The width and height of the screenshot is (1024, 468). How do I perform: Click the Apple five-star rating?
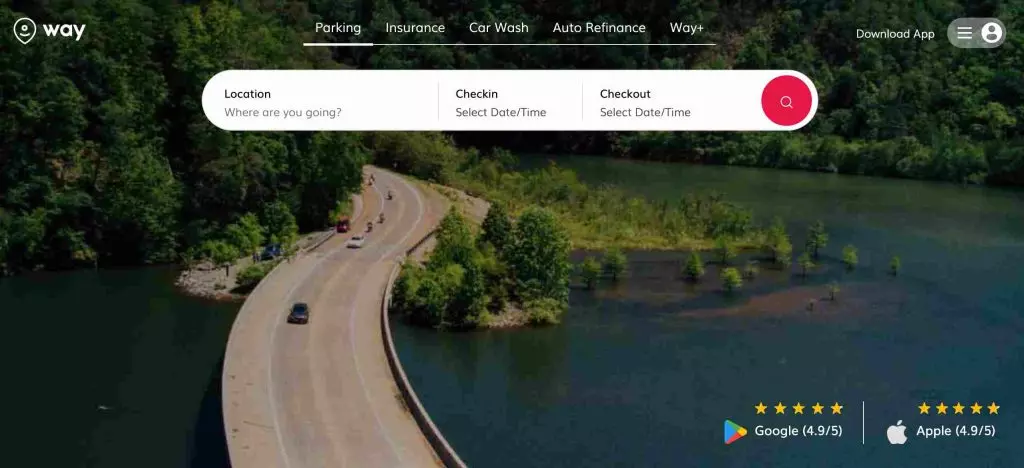pyautogui.click(x=959, y=409)
